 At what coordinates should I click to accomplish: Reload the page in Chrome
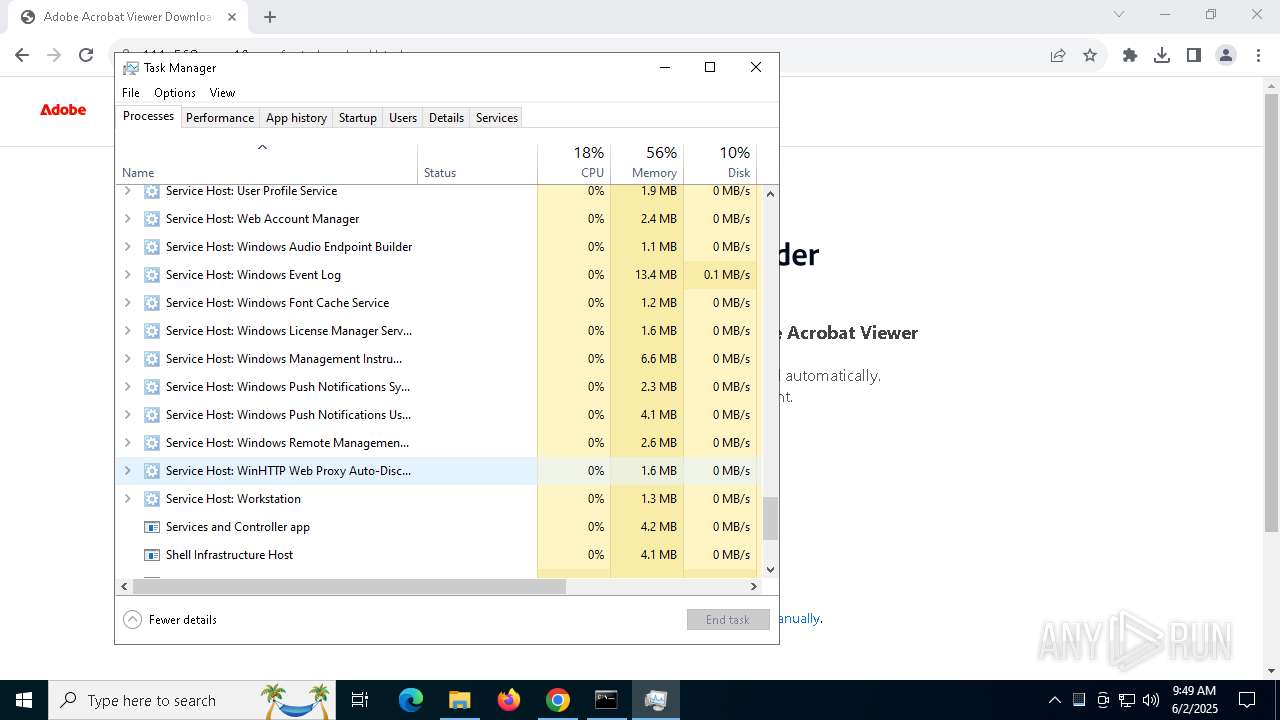86,55
